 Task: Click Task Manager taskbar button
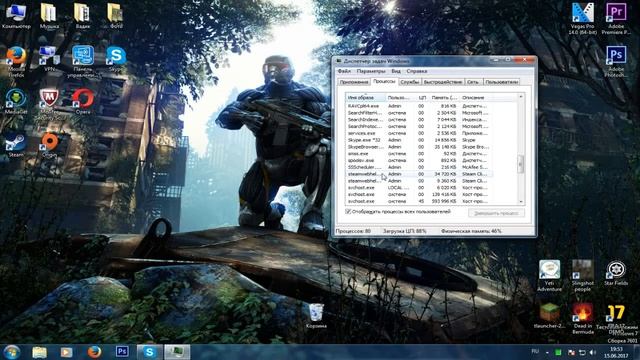177,352
